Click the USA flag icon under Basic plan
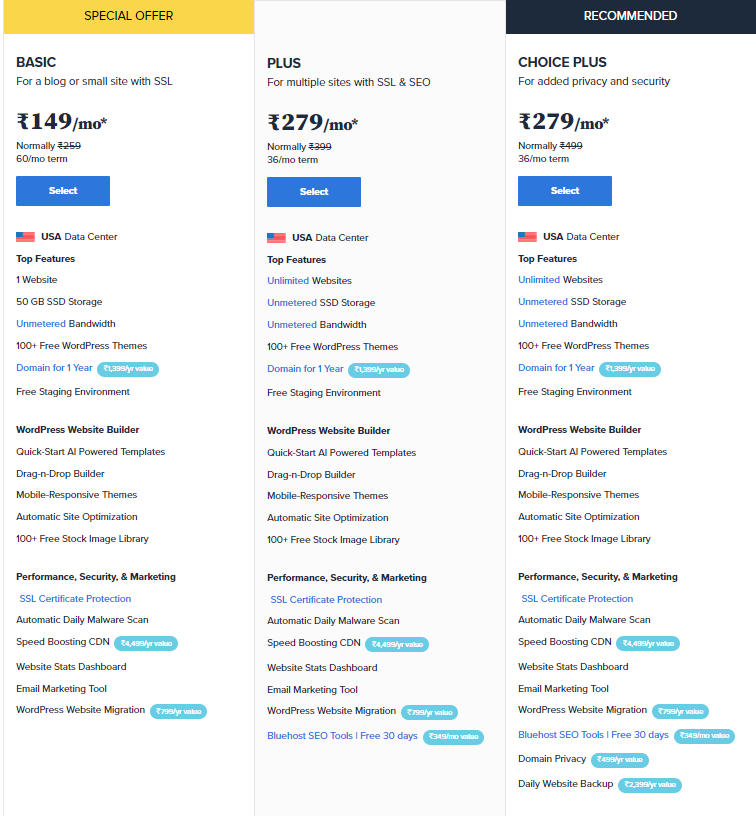The image size is (756, 816). [x=25, y=237]
